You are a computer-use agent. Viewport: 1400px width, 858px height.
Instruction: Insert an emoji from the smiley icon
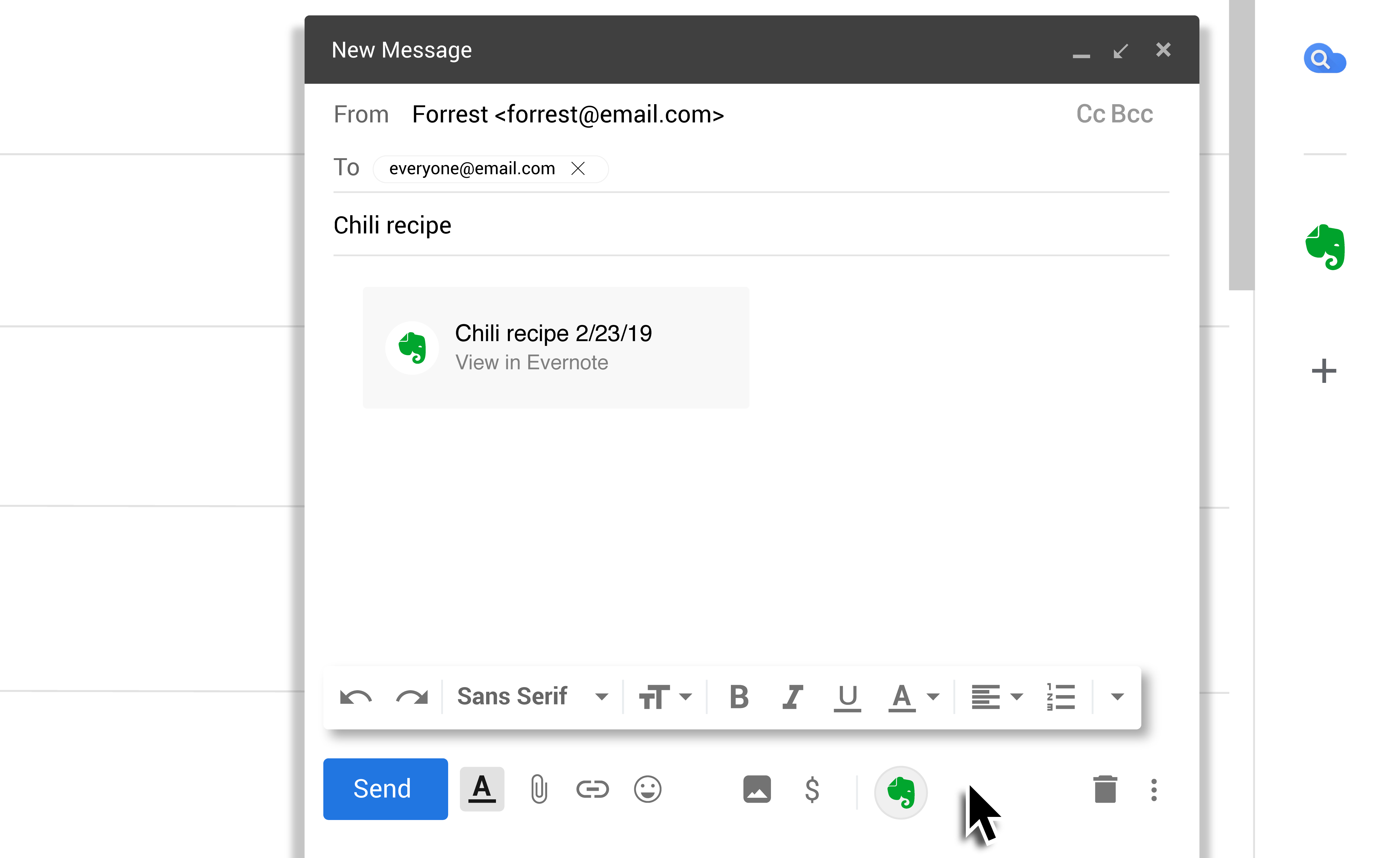tap(647, 789)
